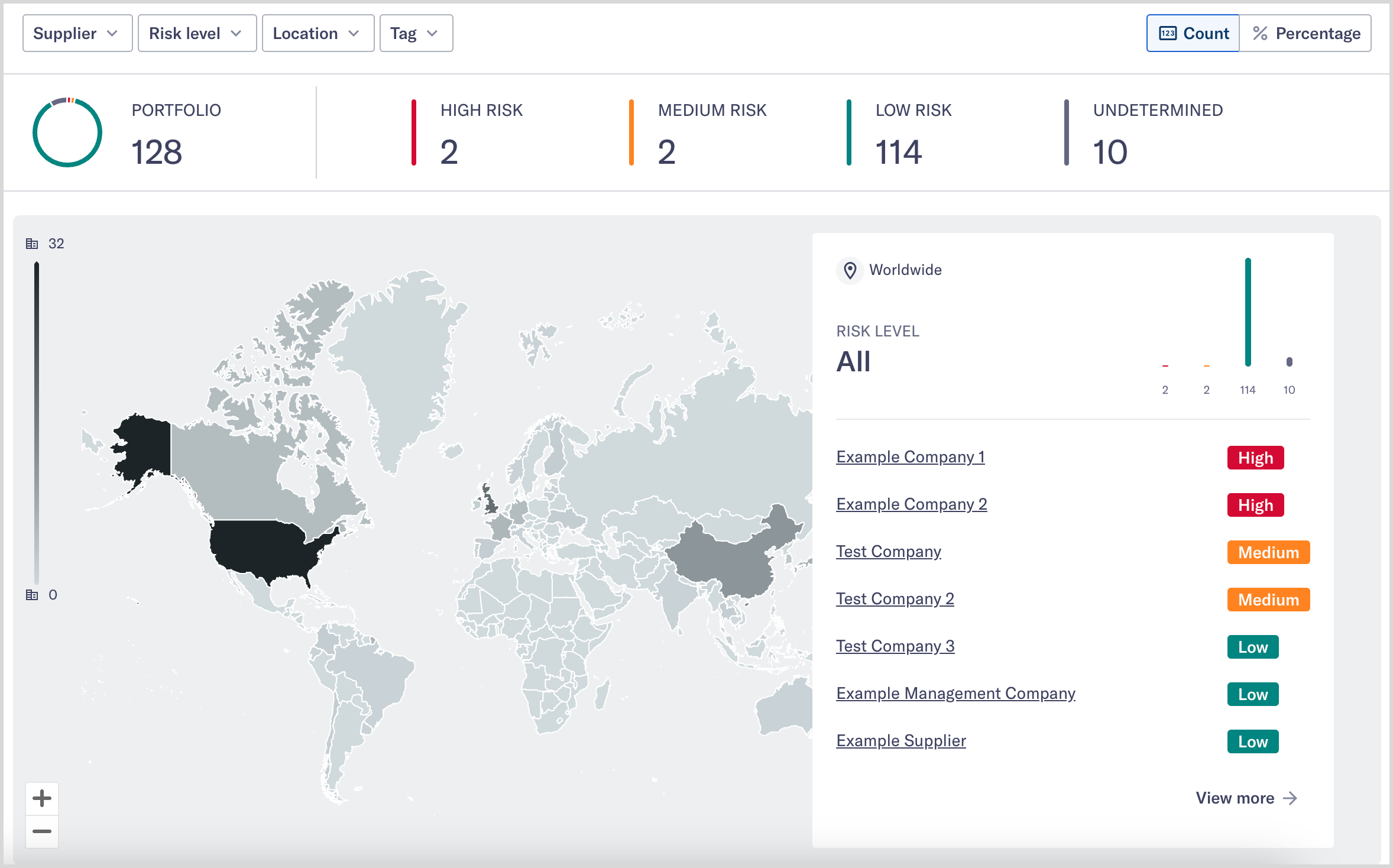Click the View more link

(1246, 798)
